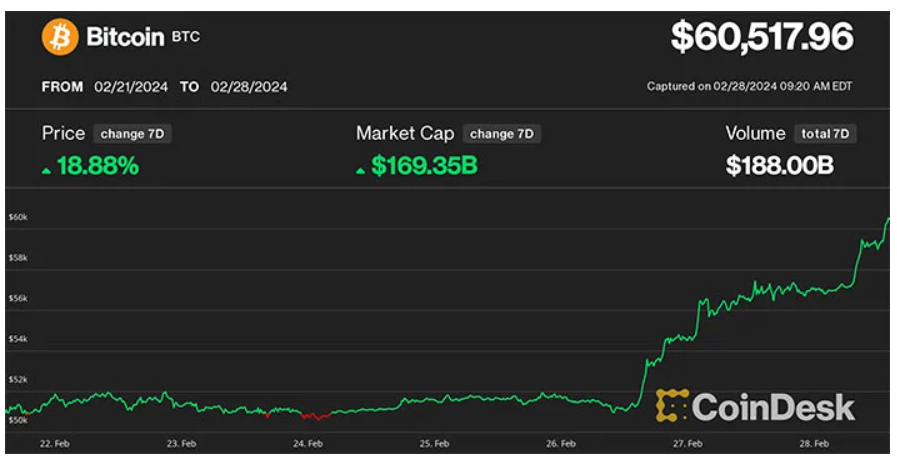
Task: Click the $60,517.96 current price
Action: 762,37
